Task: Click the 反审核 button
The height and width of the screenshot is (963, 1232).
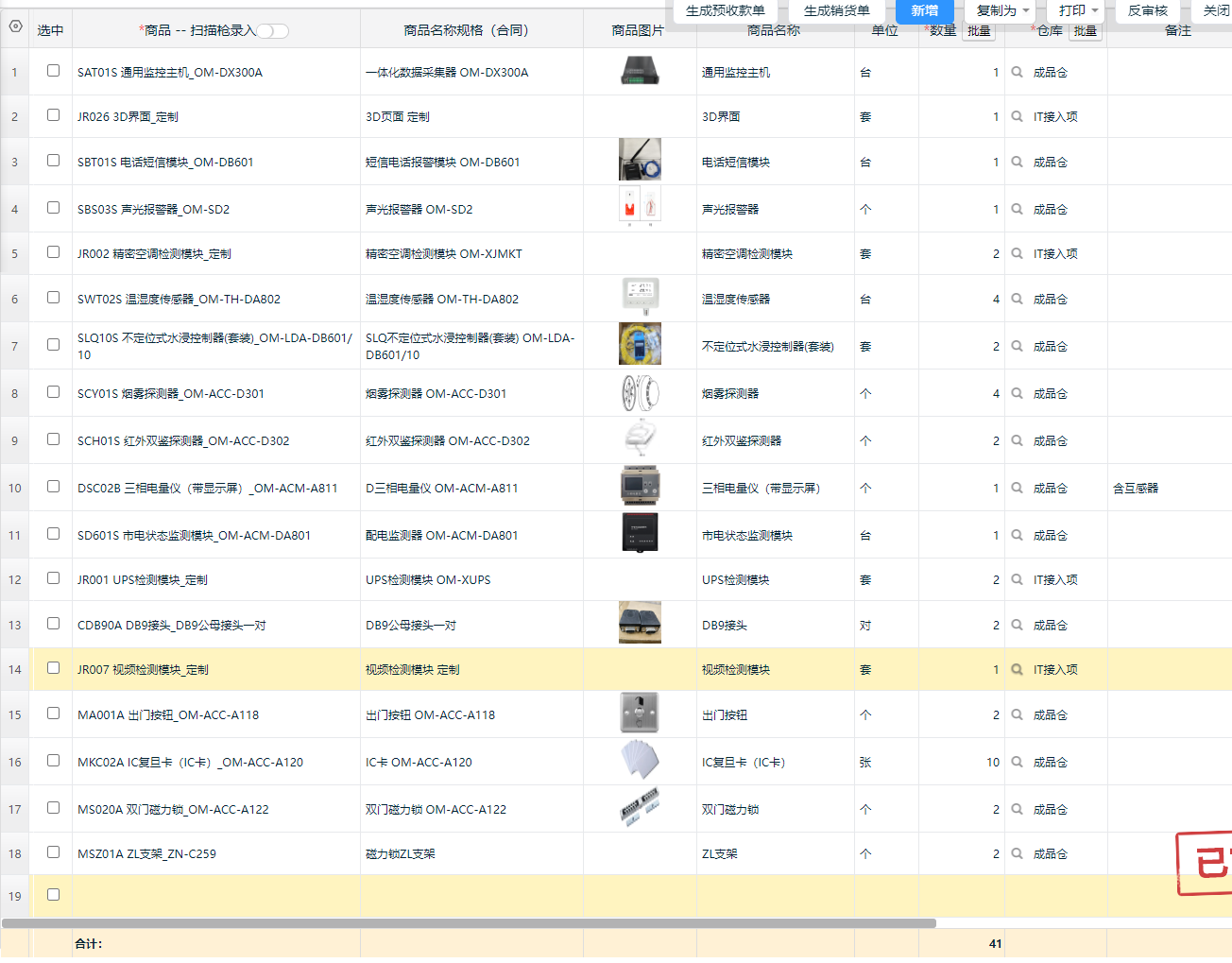Action: 1148,10
